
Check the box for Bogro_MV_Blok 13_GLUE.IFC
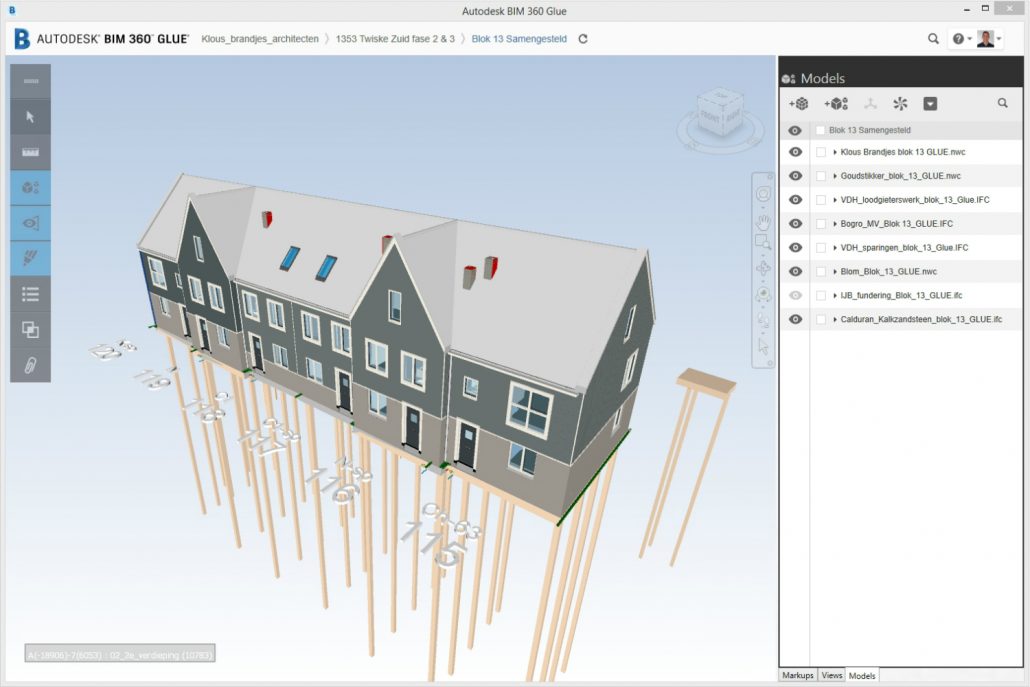820,224
